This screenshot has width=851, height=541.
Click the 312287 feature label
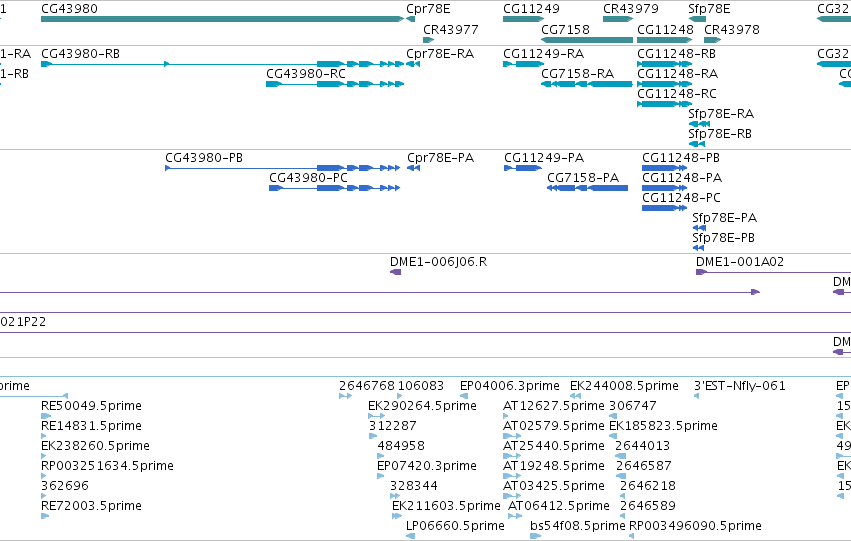[x=392, y=426]
